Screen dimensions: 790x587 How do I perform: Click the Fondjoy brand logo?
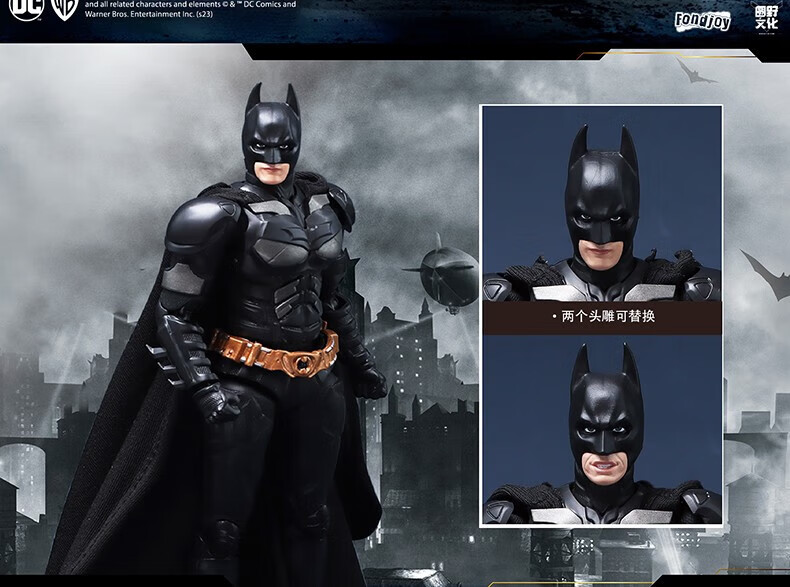(x=702, y=21)
